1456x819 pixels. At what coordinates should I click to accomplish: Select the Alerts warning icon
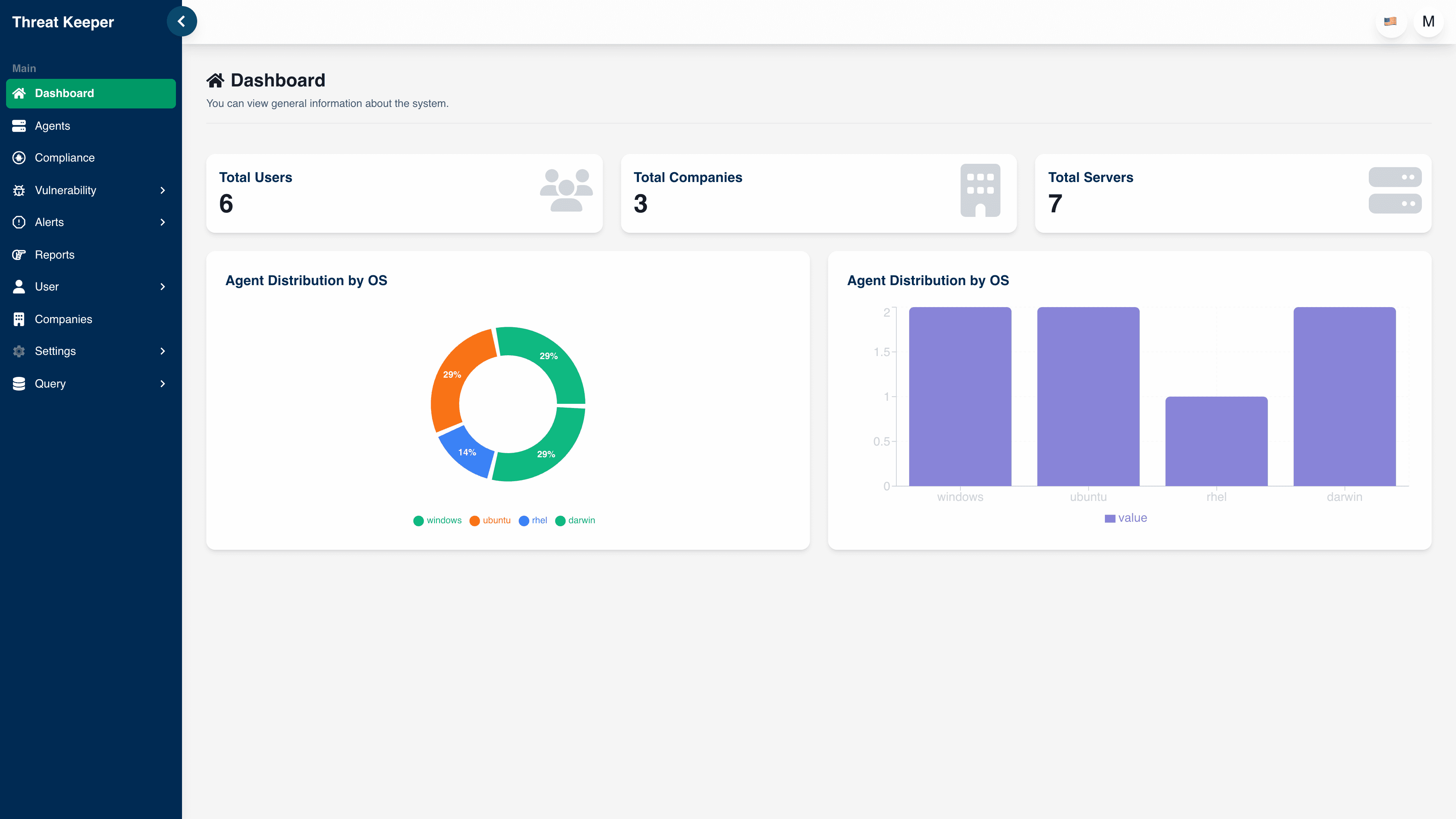point(19,222)
